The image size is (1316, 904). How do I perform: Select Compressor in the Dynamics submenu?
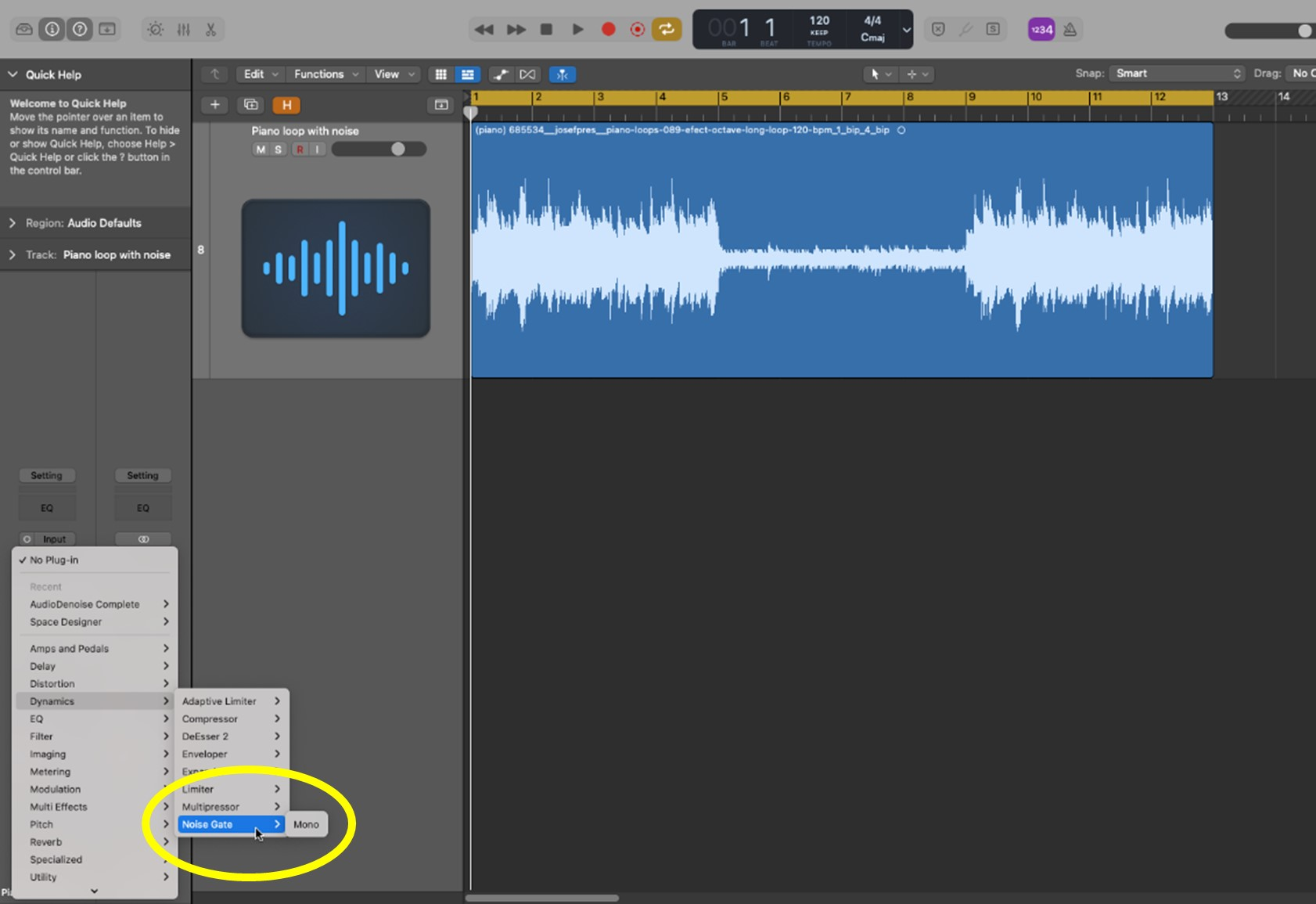(231, 719)
